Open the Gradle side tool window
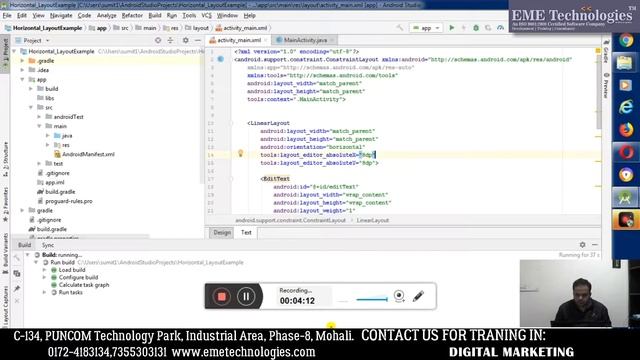Image resolution: width=640 pixels, height=360 pixels. (606, 52)
